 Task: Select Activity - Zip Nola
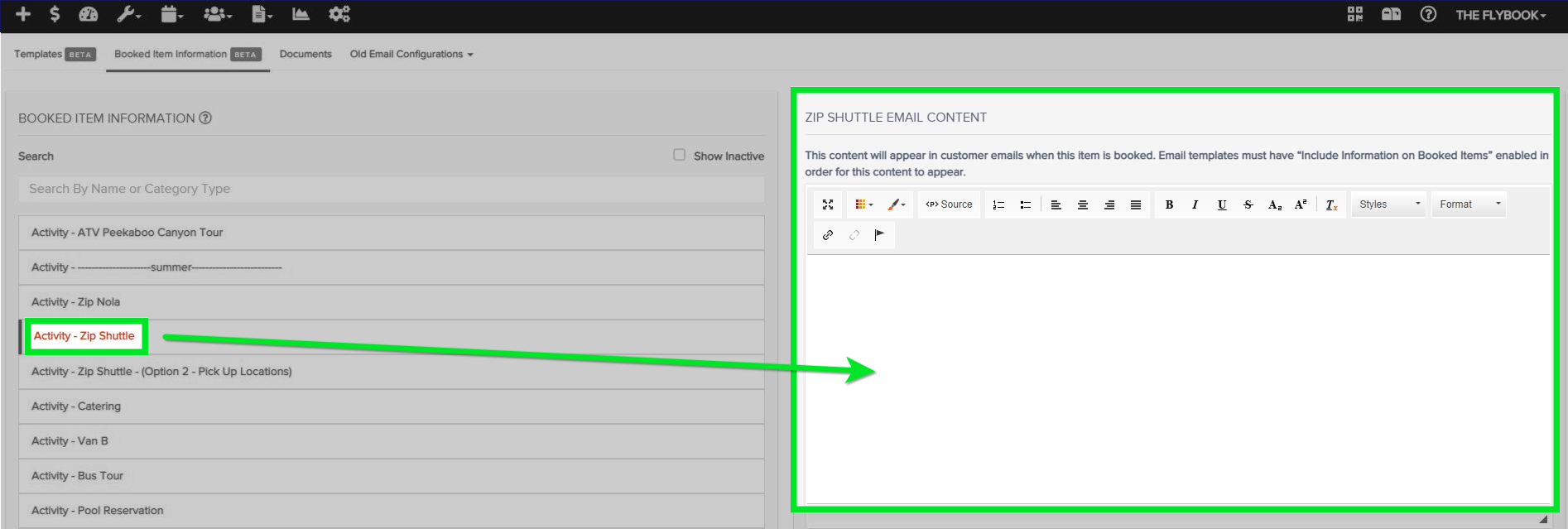pyautogui.click(x=392, y=302)
